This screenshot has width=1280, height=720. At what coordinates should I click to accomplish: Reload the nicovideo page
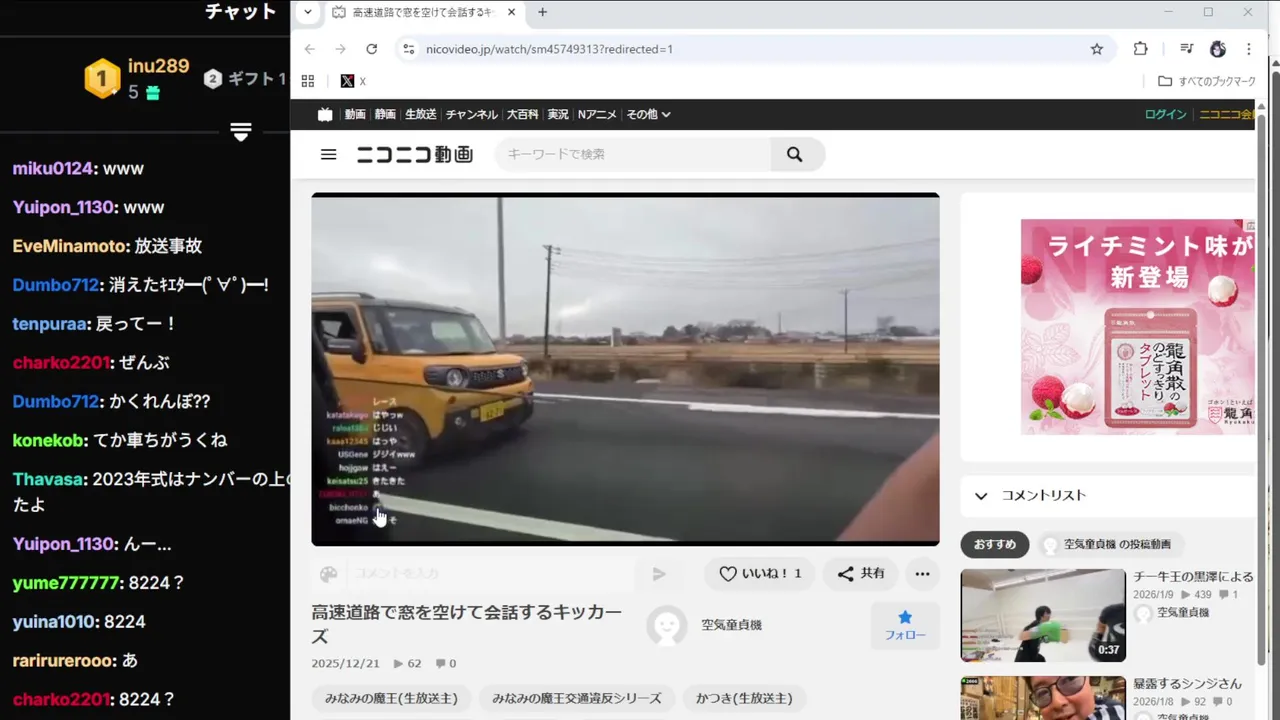tap(371, 49)
